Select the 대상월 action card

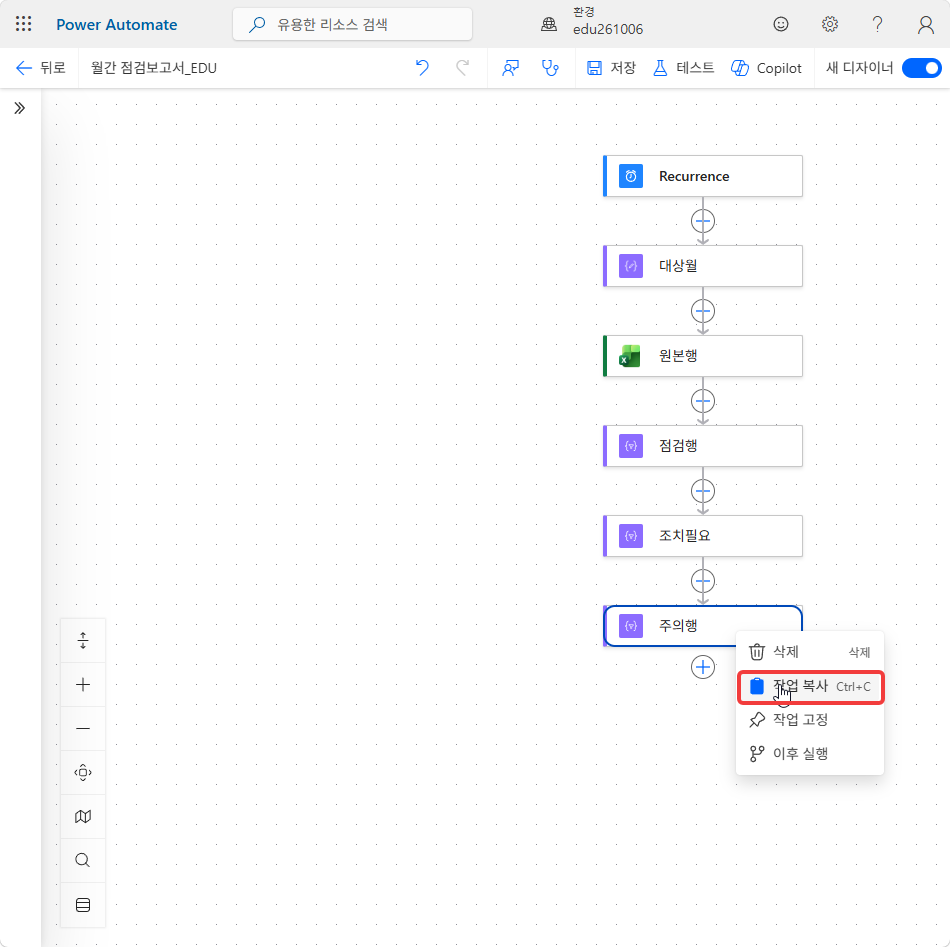coord(703,266)
